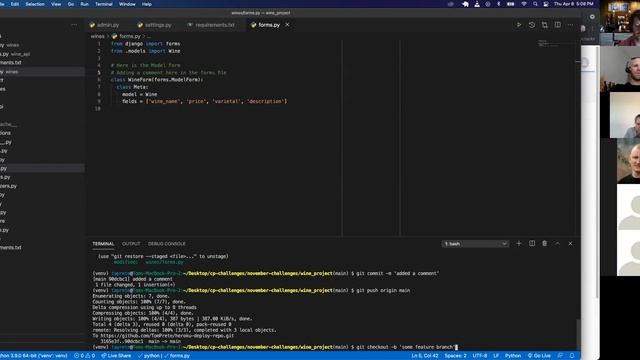Click 'class WineForm(forms.ModelForm):' code line
This screenshot has height=360, width=640.
coord(157,80)
